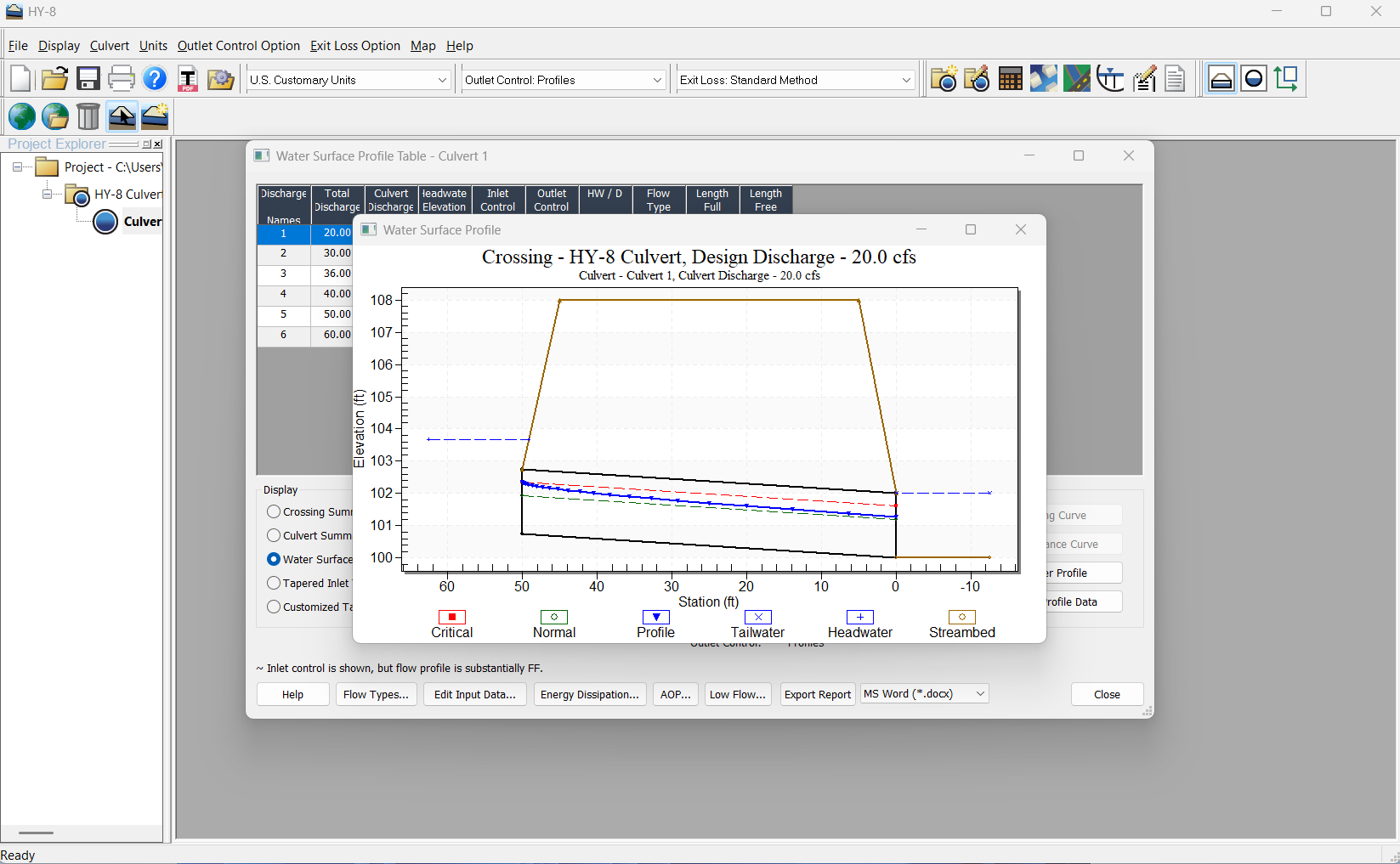This screenshot has width=1400, height=864.
Task: Select the energy dissipation blocks icon
Action: (x=1044, y=79)
